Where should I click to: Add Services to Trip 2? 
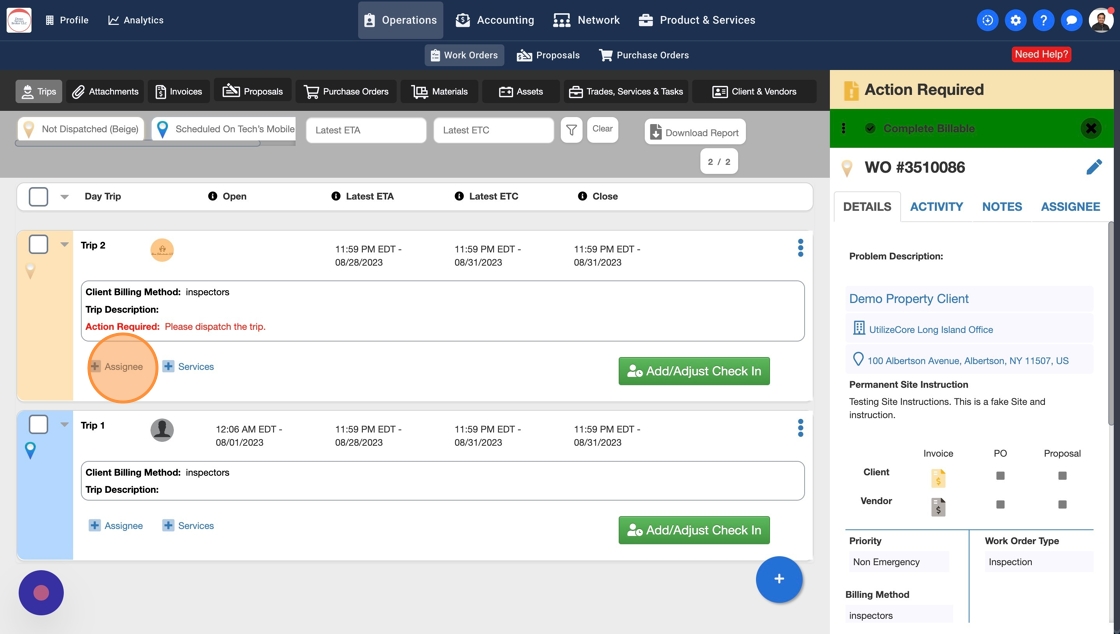pyautogui.click(x=188, y=366)
